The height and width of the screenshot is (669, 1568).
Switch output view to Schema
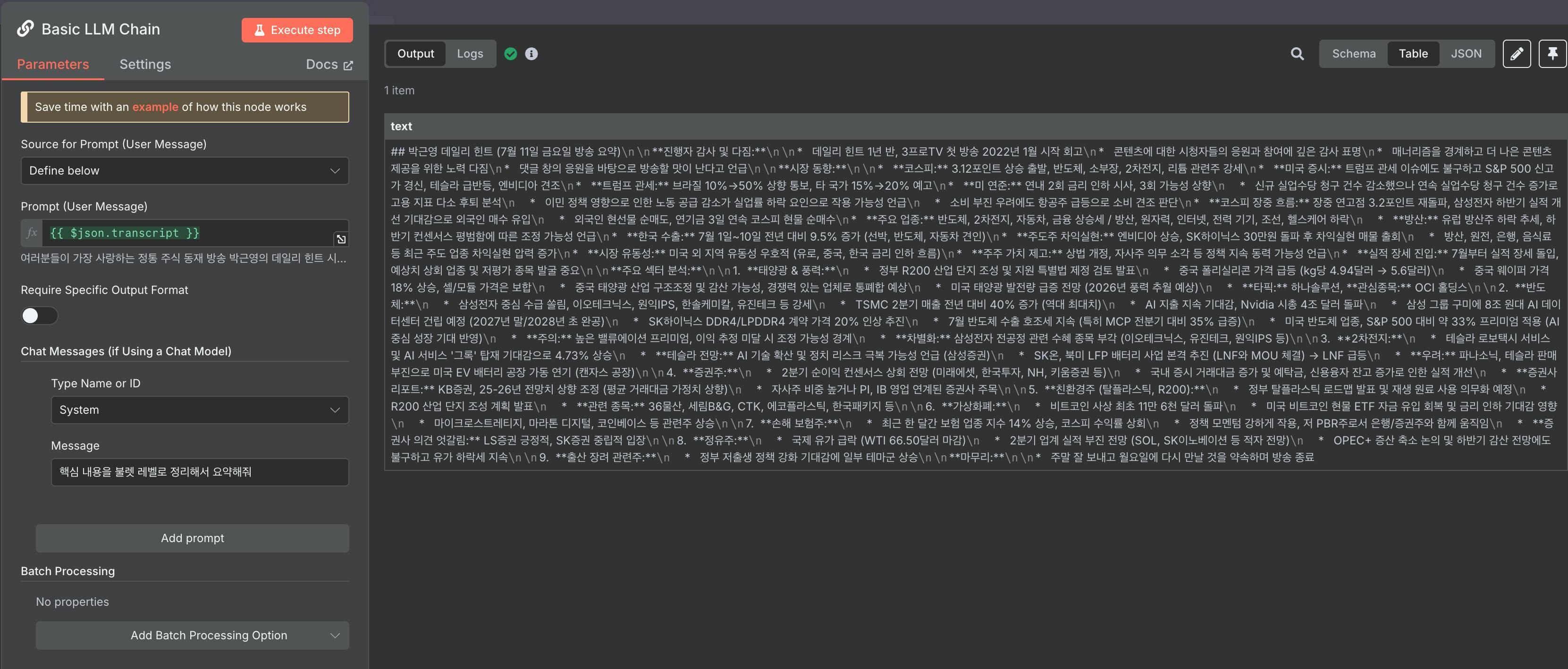[1354, 53]
